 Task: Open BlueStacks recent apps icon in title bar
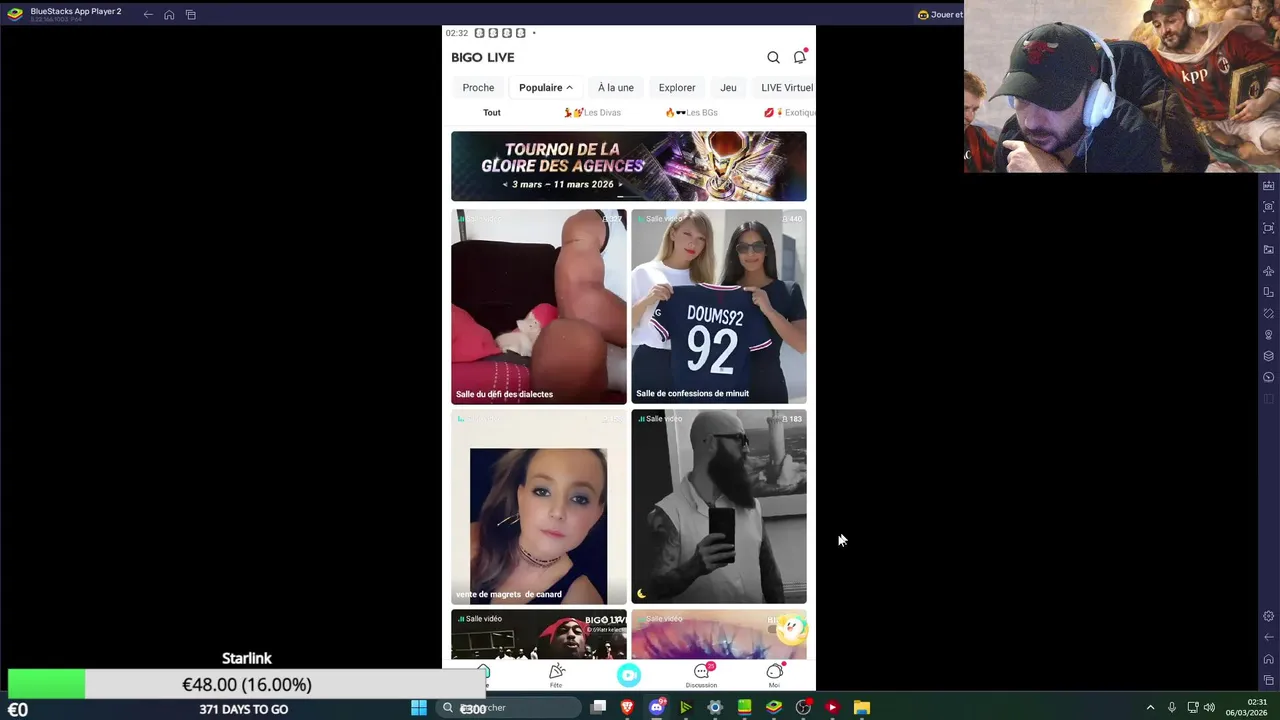tap(190, 14)
